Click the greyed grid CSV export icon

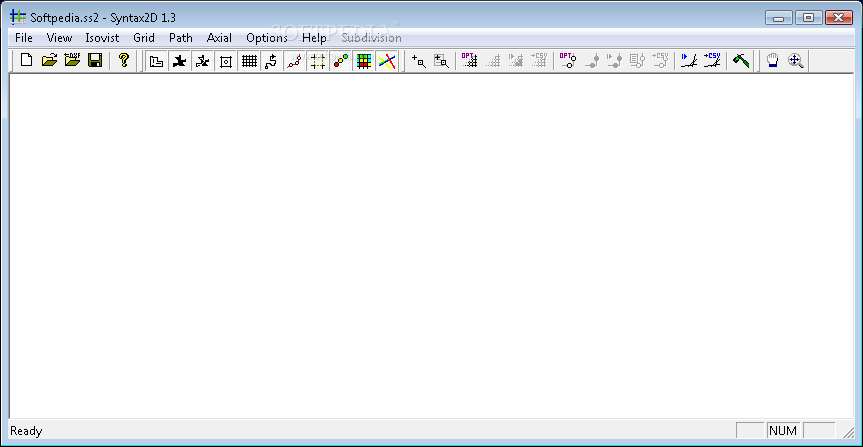pos(539,60)
